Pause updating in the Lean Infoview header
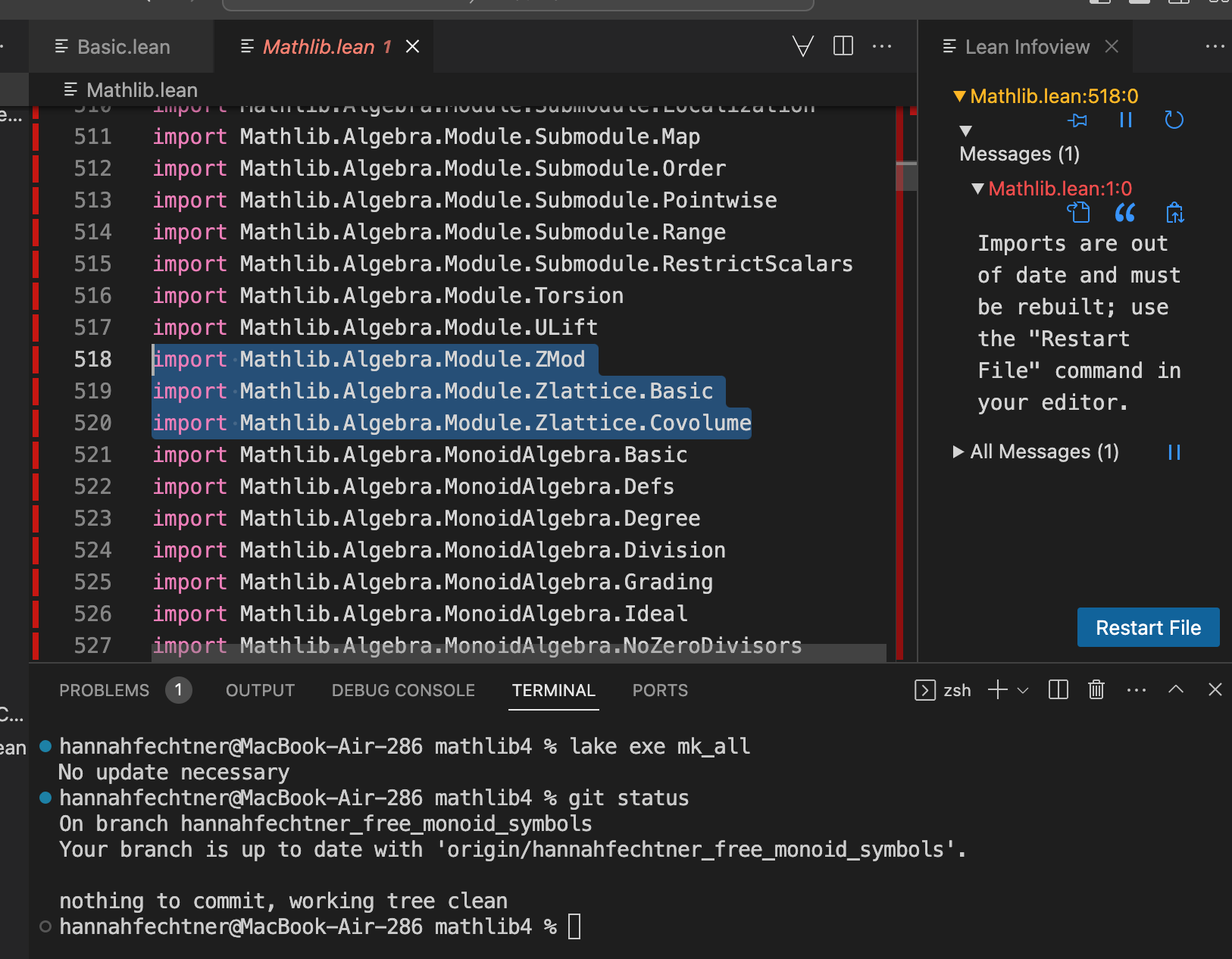Viewport: 1232px width, 959px height. point(1125,120)
